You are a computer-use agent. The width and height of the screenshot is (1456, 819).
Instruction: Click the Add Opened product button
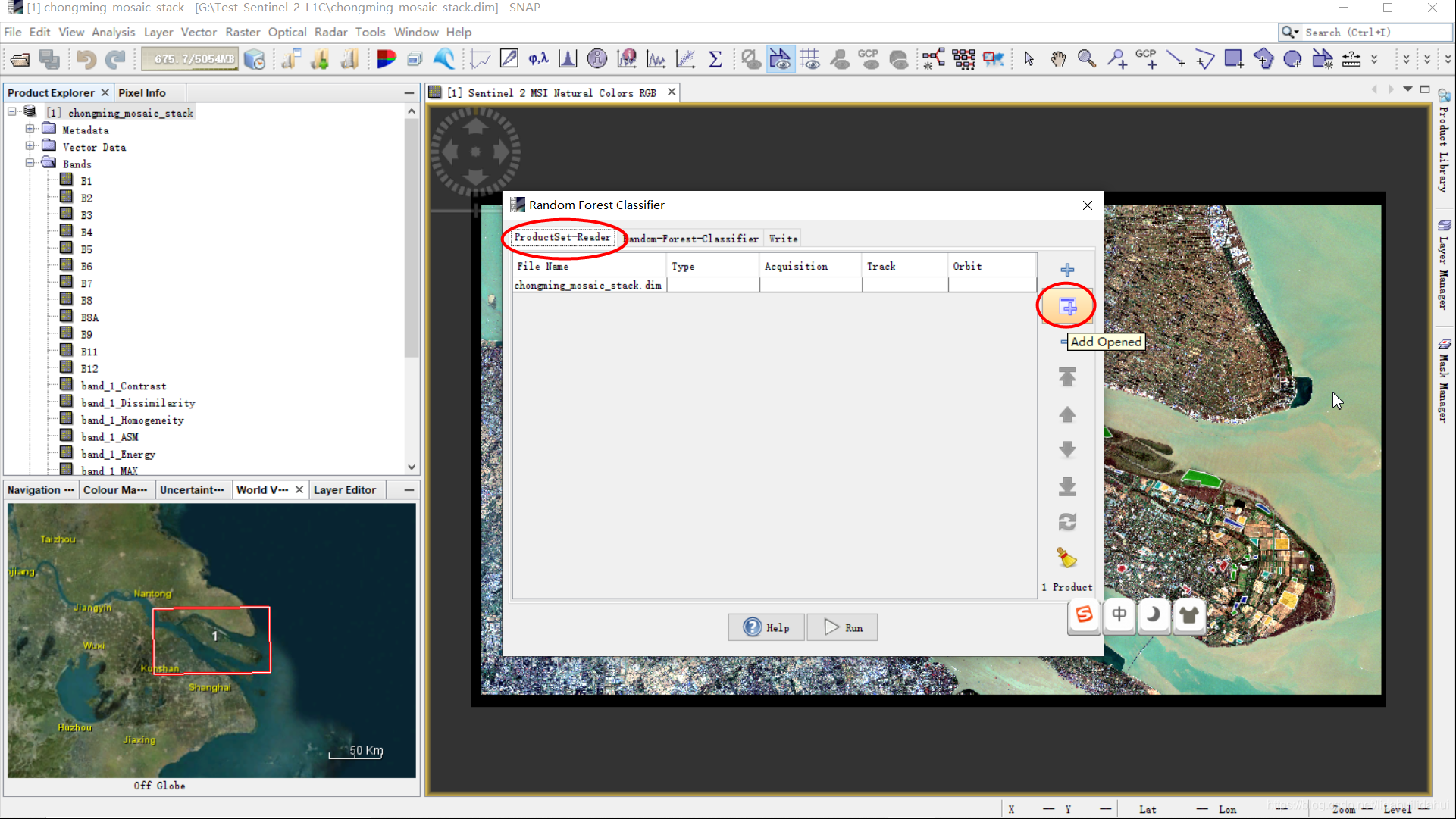point(1066,306)
